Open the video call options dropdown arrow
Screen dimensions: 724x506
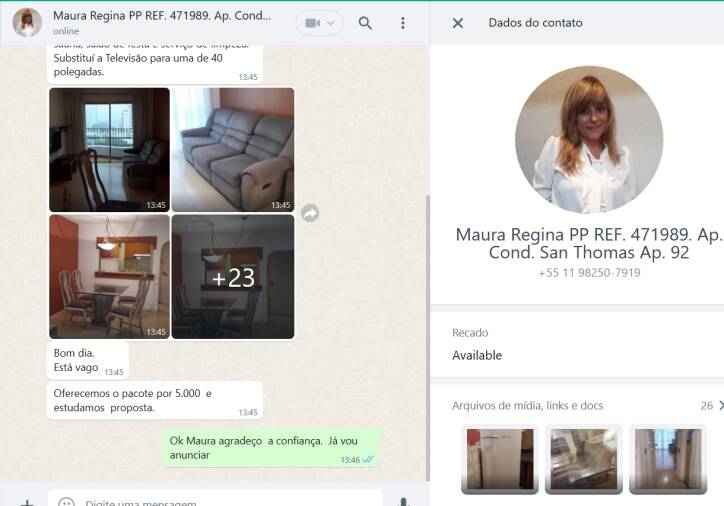tap(332, 23)
